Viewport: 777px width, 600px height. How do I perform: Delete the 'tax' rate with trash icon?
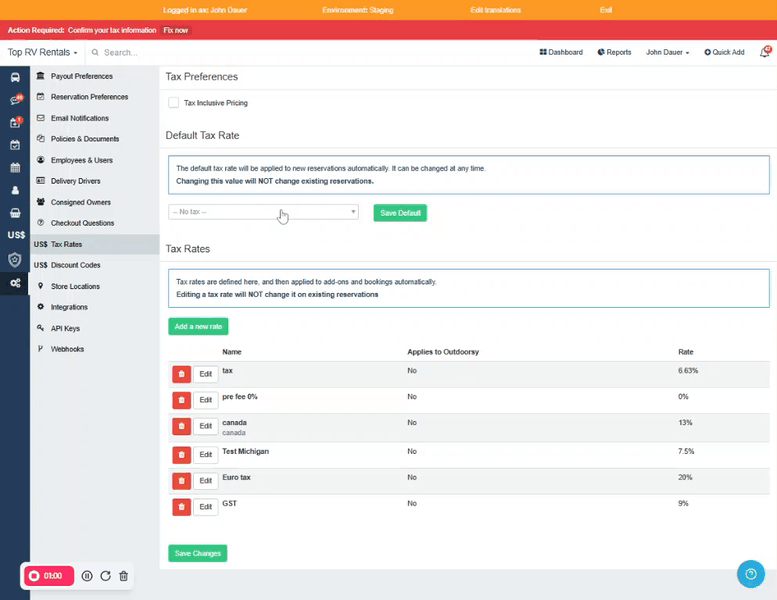pos(181,373)
